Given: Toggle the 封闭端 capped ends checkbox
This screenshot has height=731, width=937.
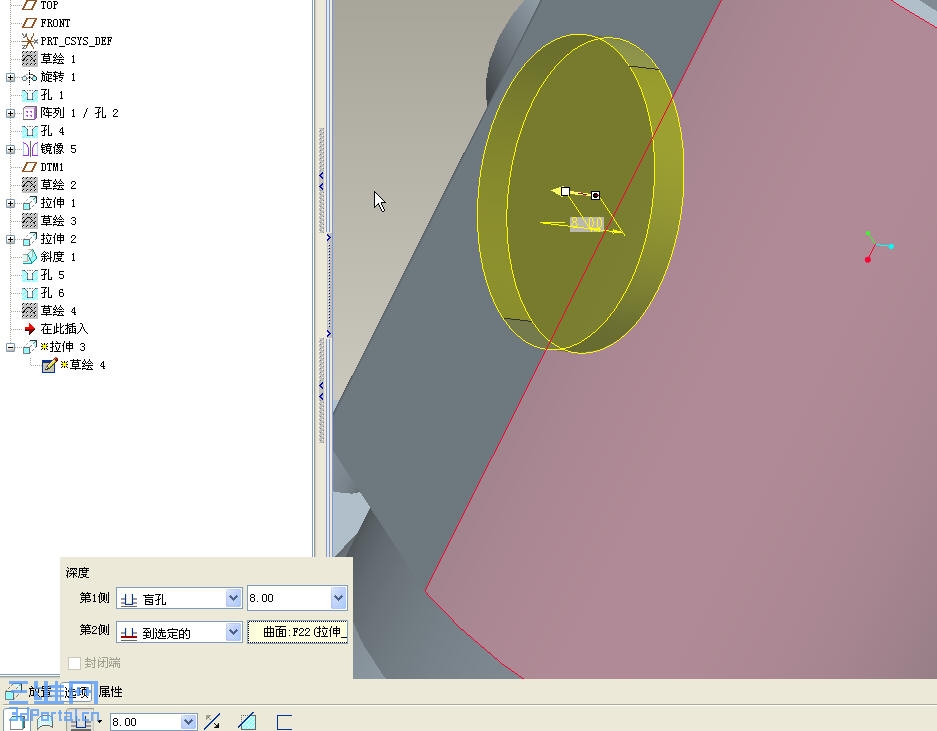Looking at the screenshot, I should [x=74, y=663].
